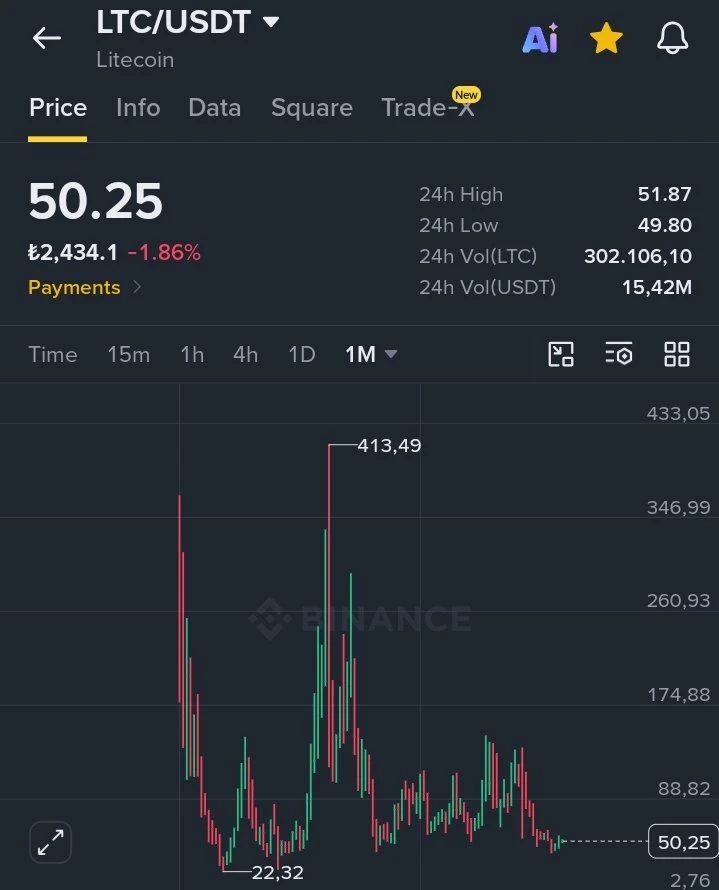Open the Payments link
719x890 pixels.
coord(85,287)
